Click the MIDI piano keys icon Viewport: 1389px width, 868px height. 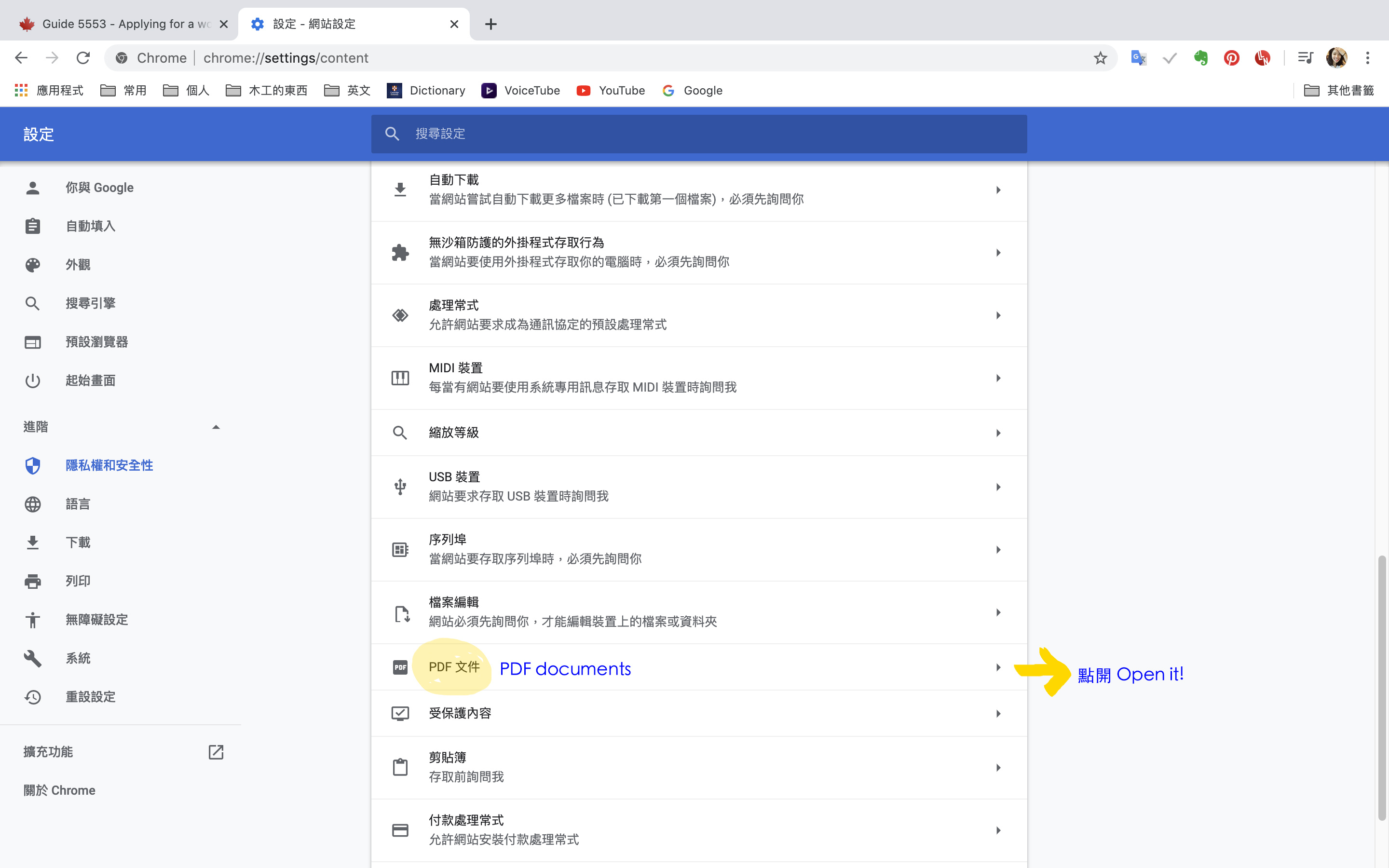(x=400, y=378)
